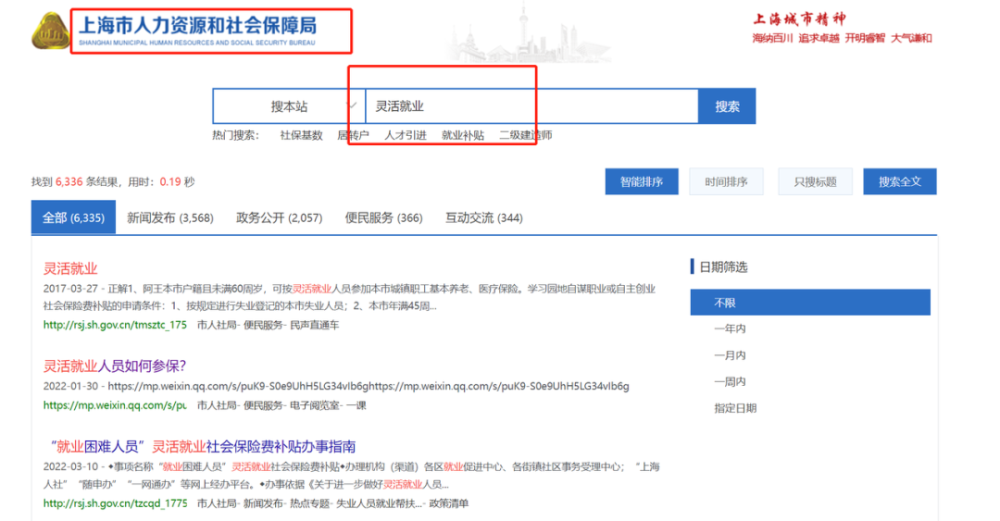Click URL http://rsj.sh.gov.cn/tzcqd_1775
The height and width of the screenshot is (521, 1000).
pyautogui.click(x=115, y=503)
